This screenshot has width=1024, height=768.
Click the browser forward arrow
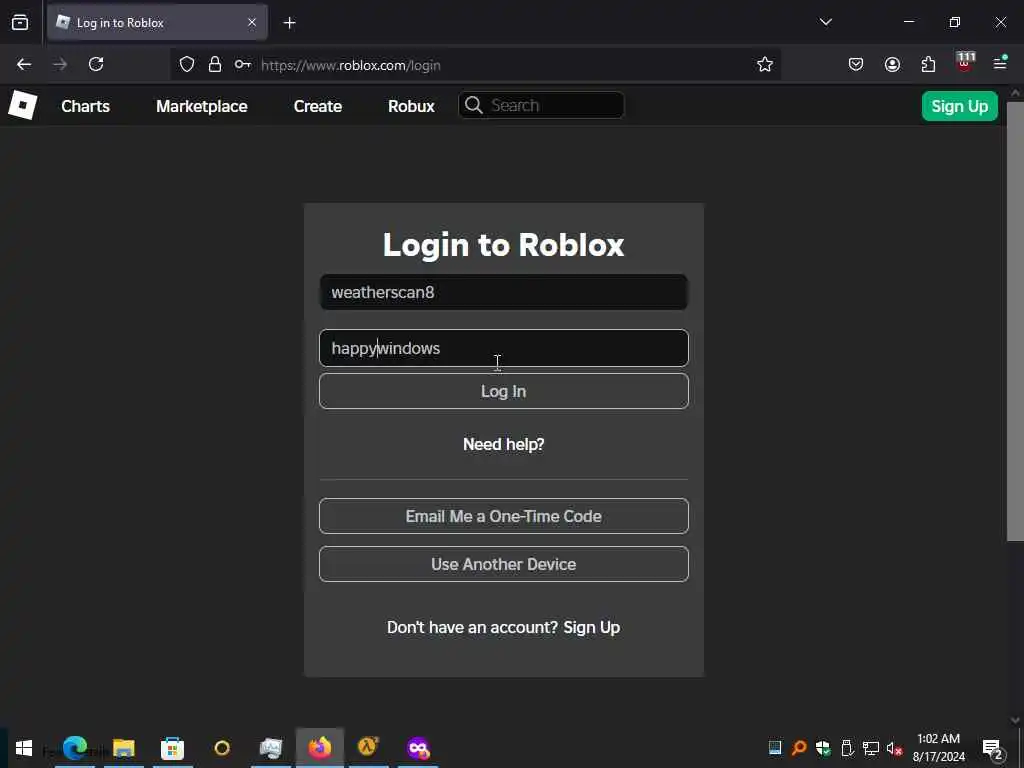click(60, 64)
